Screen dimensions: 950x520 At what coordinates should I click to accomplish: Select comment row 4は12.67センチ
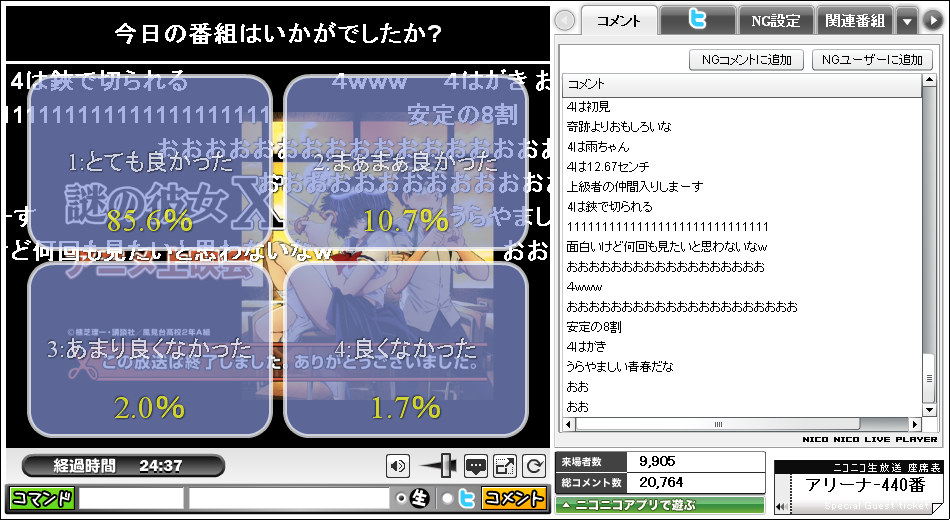pos(742,167)
